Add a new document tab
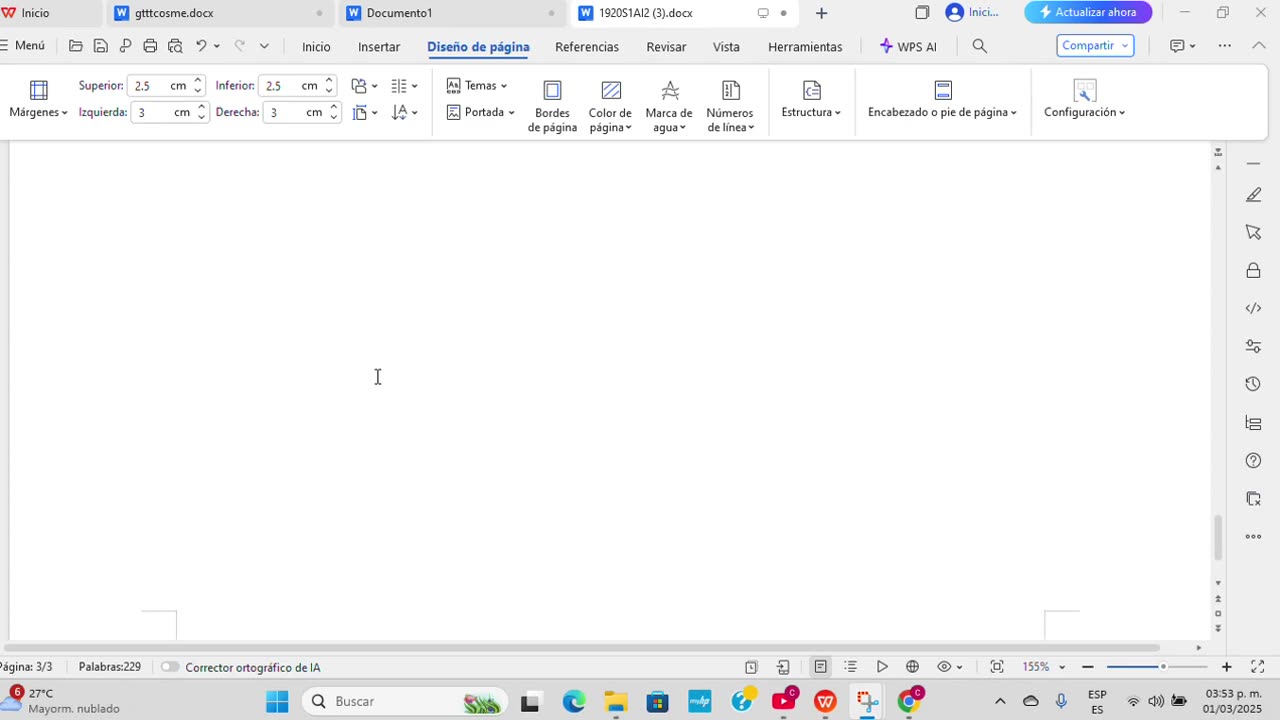The image size is (1280, 720). tap(821, 13)
